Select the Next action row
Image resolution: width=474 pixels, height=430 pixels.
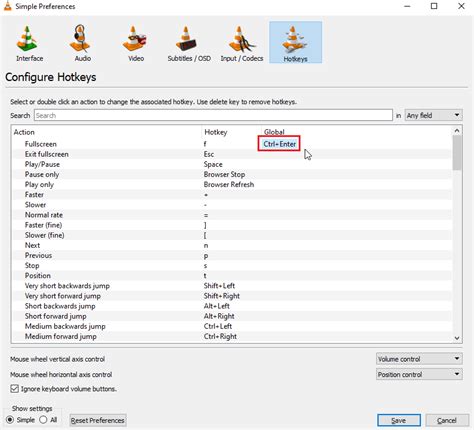click(x=232, y=245)
